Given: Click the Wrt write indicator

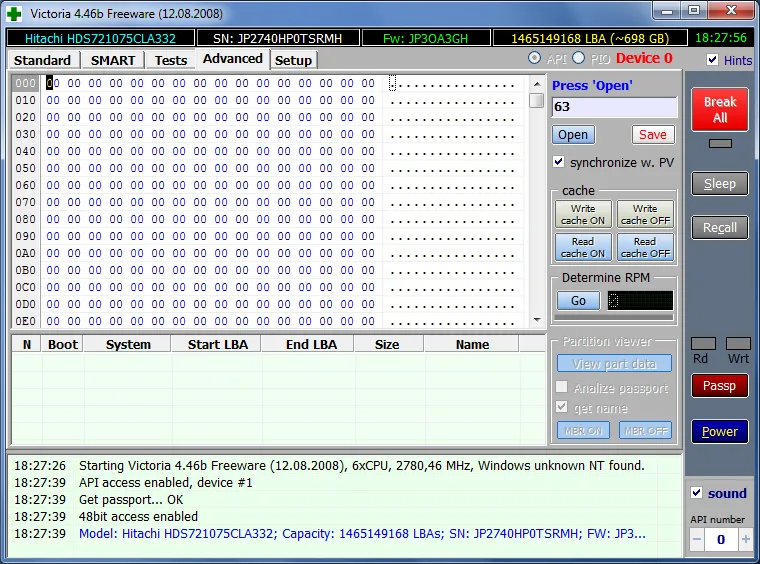Looking at the screenshot, I should tap(738, 344).
